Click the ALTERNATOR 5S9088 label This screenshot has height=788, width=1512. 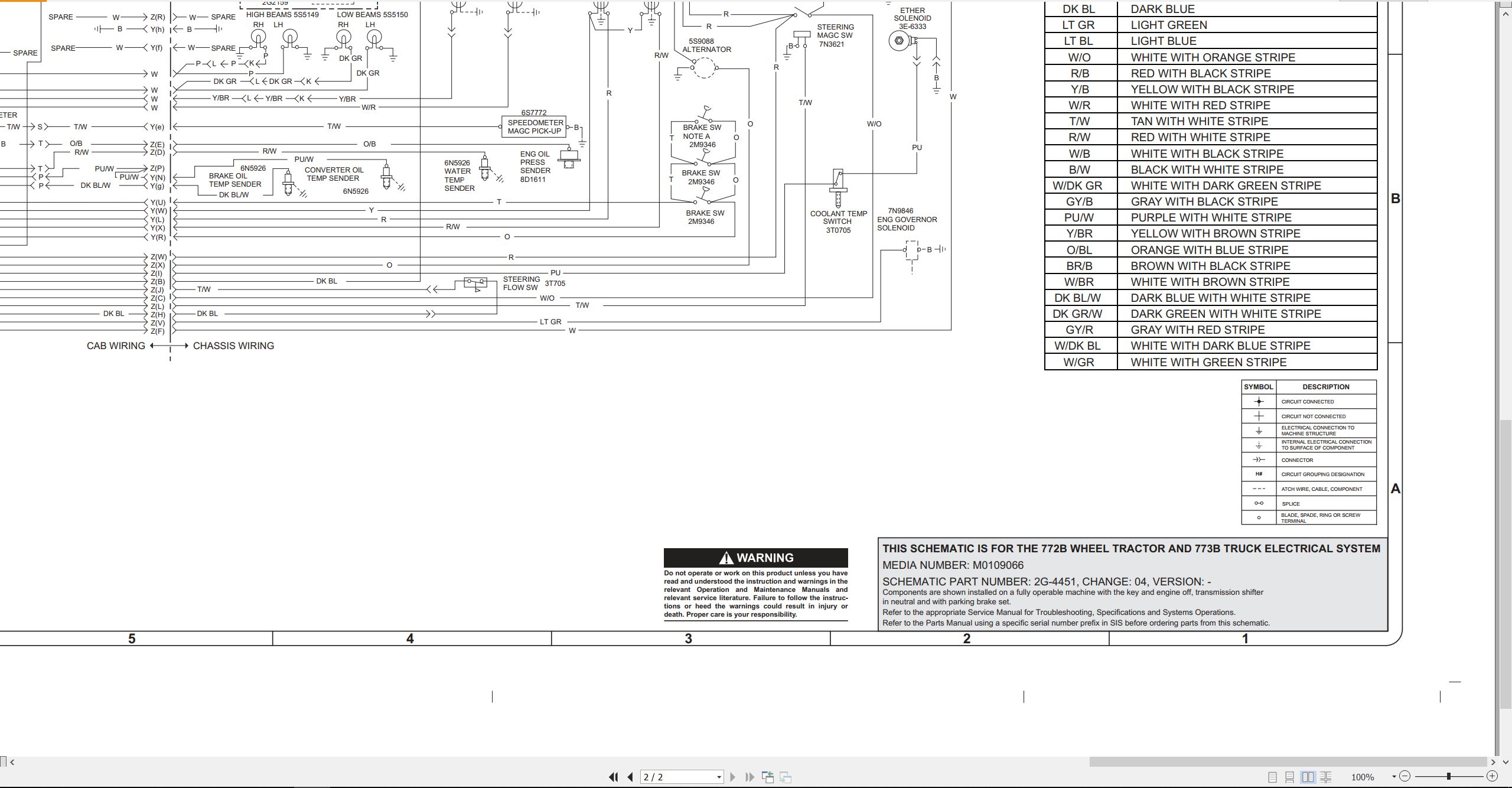(706, 45)
